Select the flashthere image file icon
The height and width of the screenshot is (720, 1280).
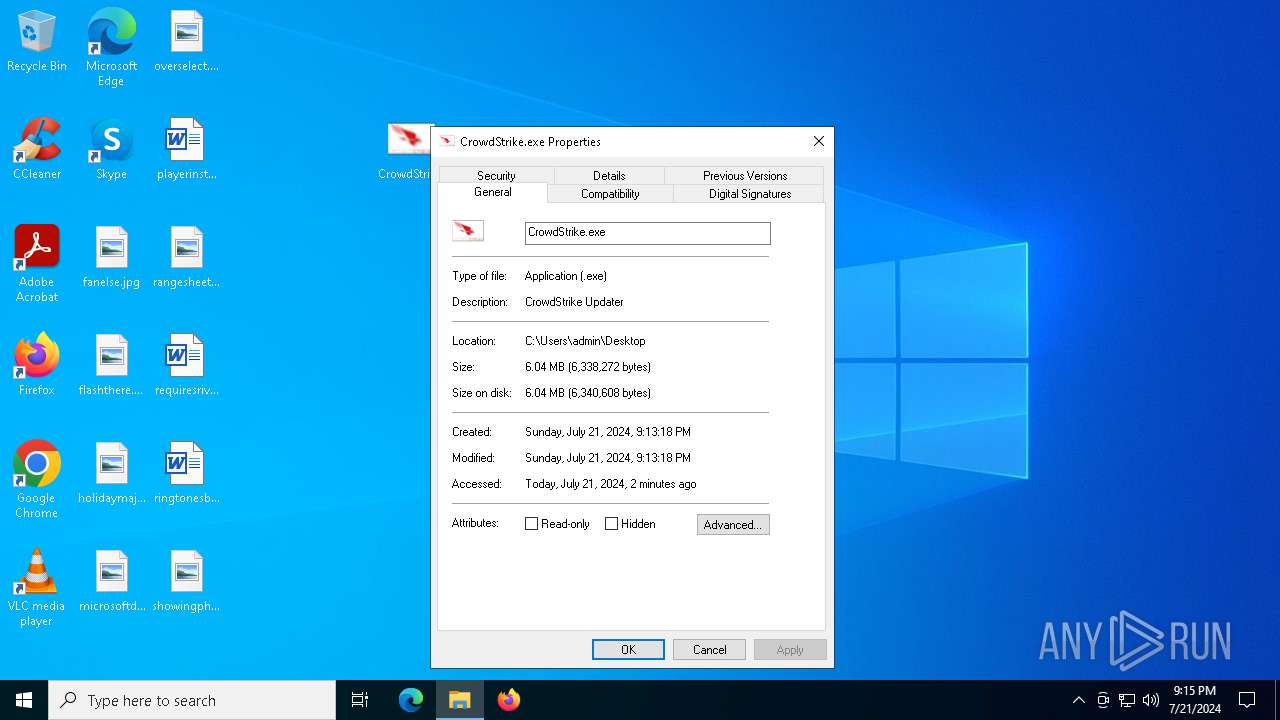click(111, 365)
